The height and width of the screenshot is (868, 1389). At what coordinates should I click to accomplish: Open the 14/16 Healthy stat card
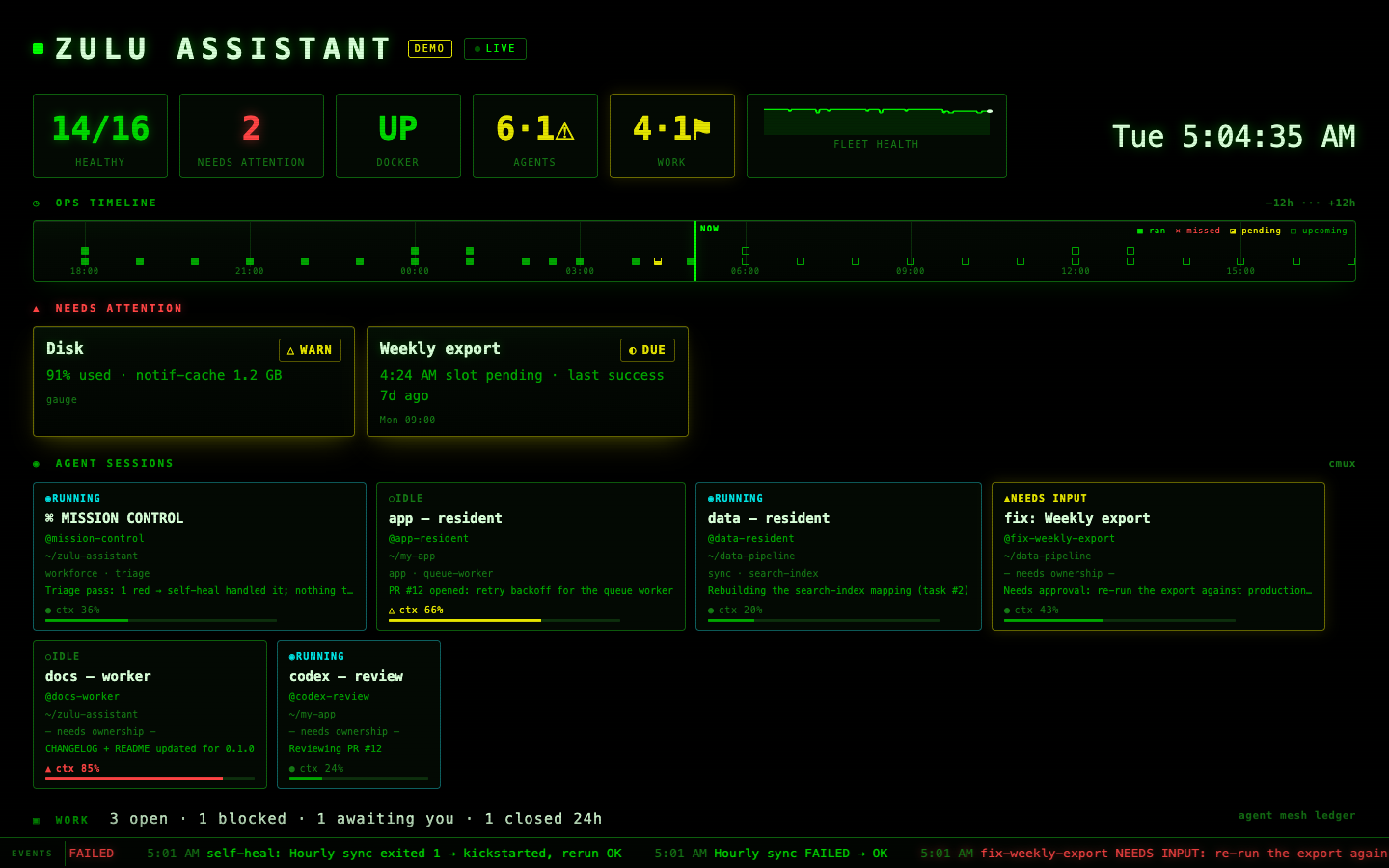100,136
